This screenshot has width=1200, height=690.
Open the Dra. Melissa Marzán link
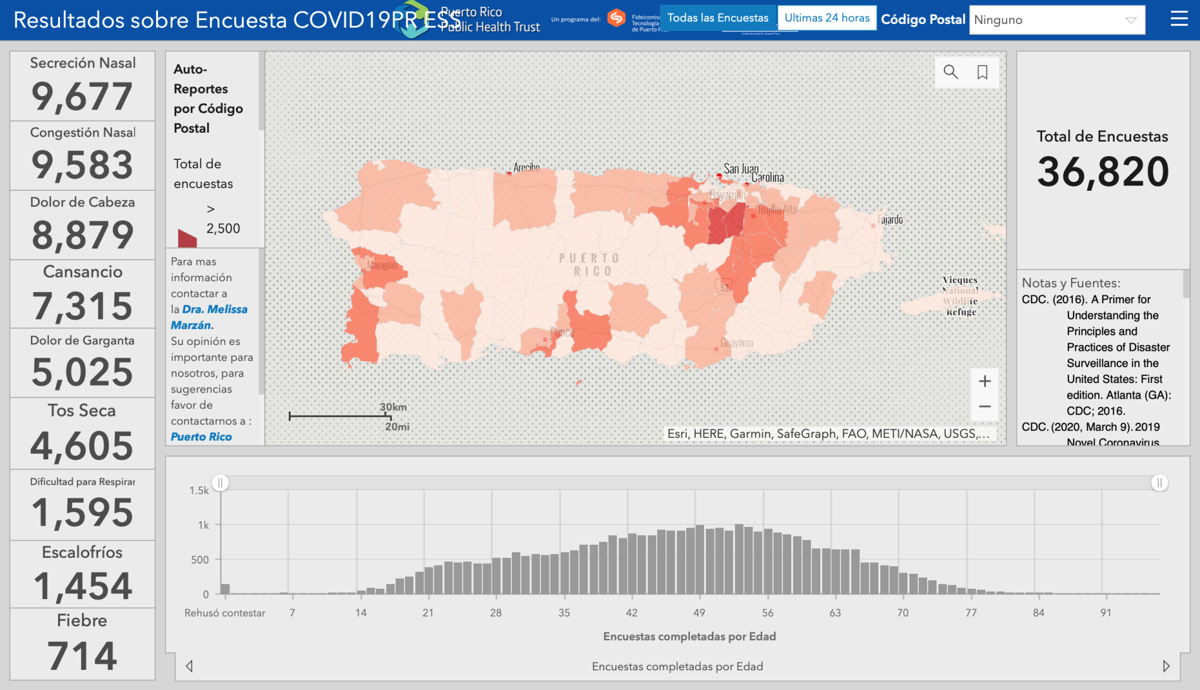coord(214,317)
